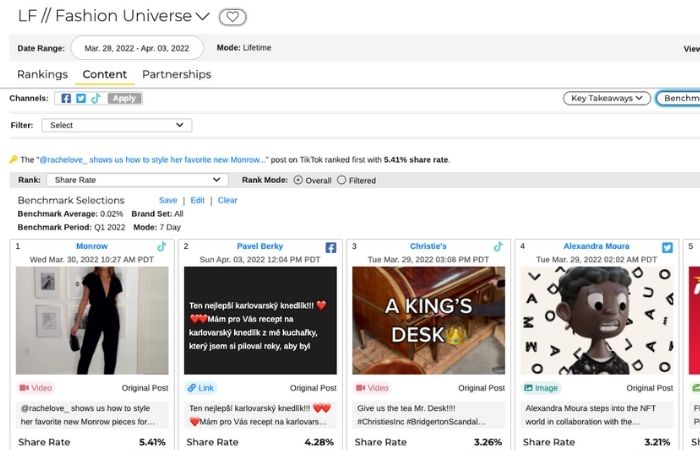The image size is (700, 450).
Task: Click Pavel Berky post caption text
Action: (260, 415)
